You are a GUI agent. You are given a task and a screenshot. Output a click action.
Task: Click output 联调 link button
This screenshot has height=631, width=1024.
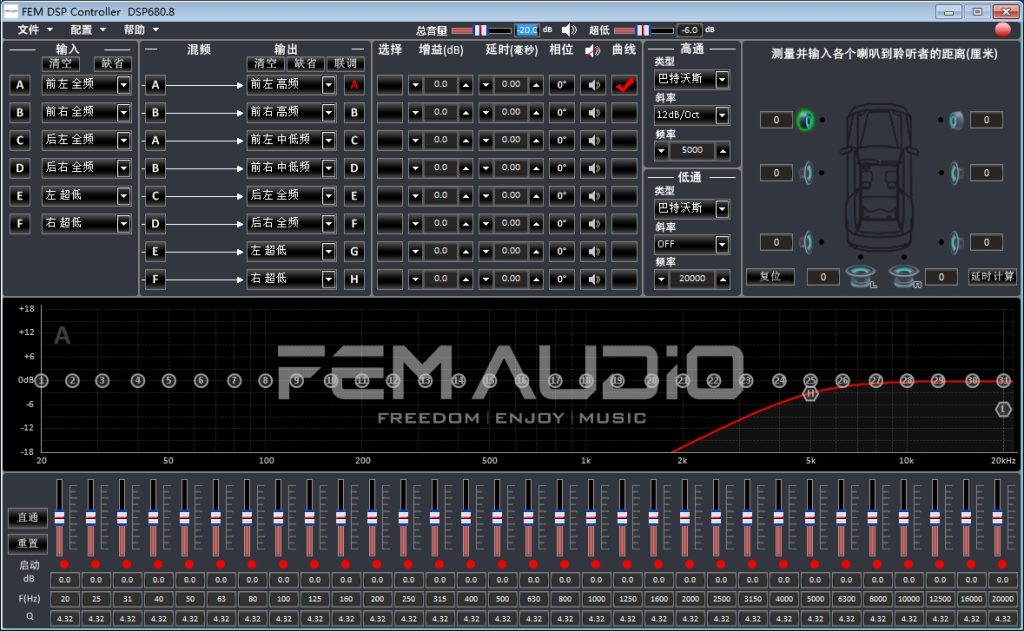(345, 63)
